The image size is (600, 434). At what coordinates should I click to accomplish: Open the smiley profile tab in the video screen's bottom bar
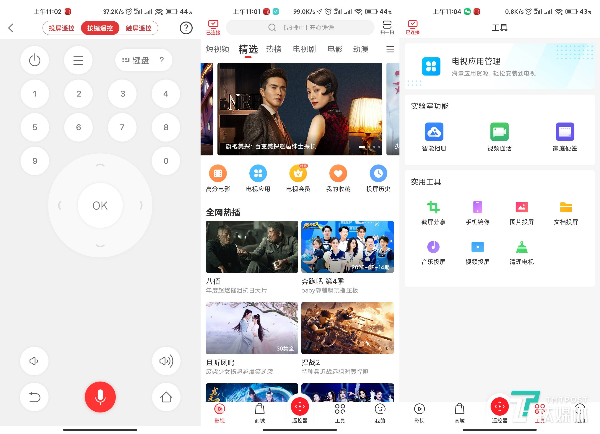[x=380, y=412]
